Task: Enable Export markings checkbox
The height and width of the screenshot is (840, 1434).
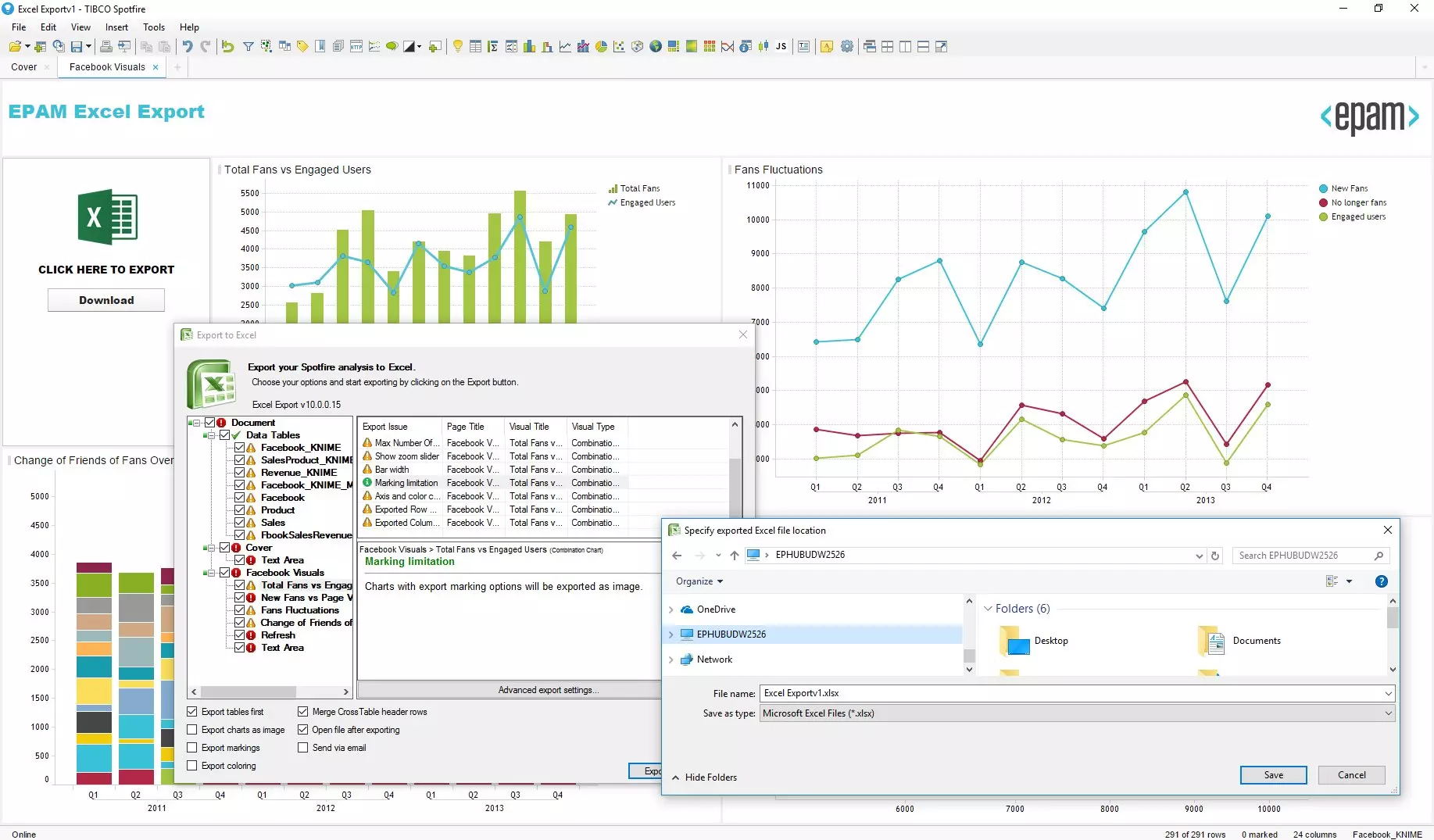Action: point(192,748)
